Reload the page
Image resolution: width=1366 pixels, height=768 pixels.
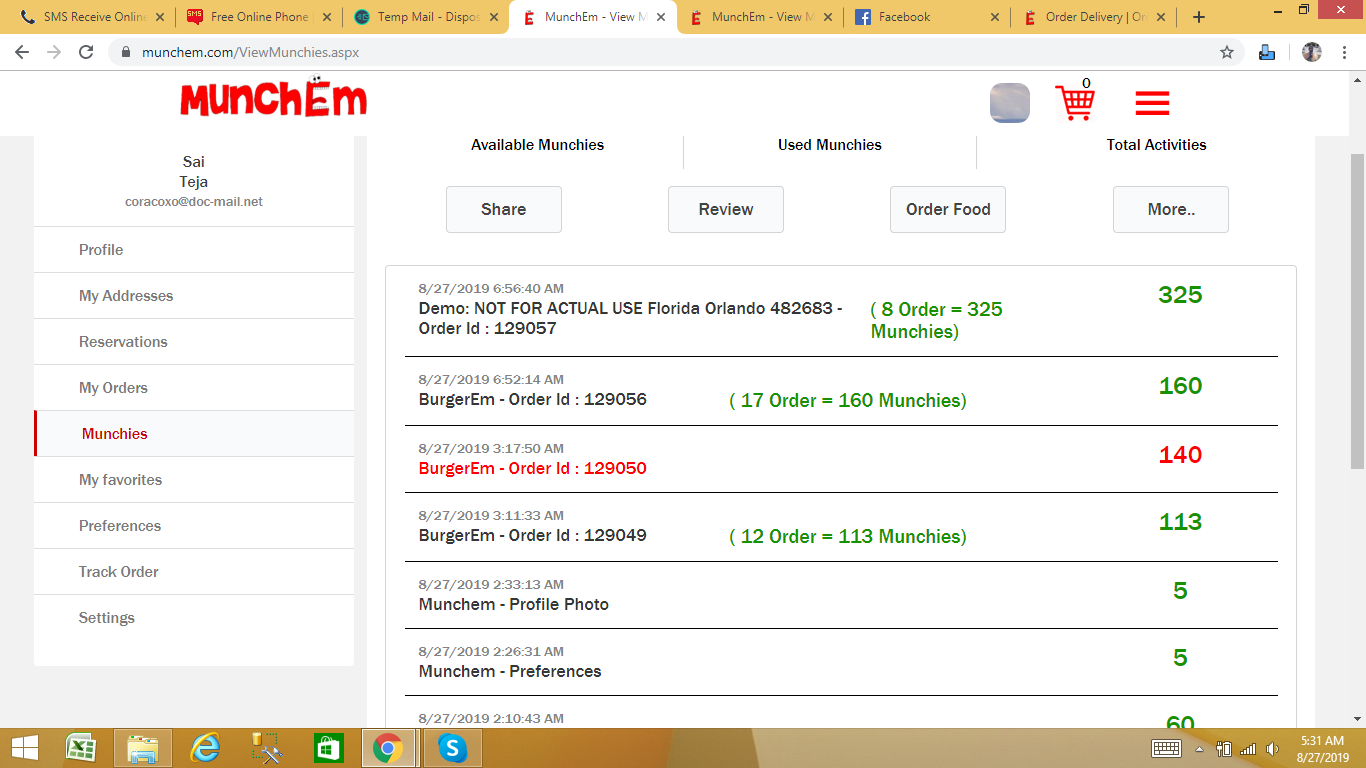pyautogui.click(x=86, y=52)
